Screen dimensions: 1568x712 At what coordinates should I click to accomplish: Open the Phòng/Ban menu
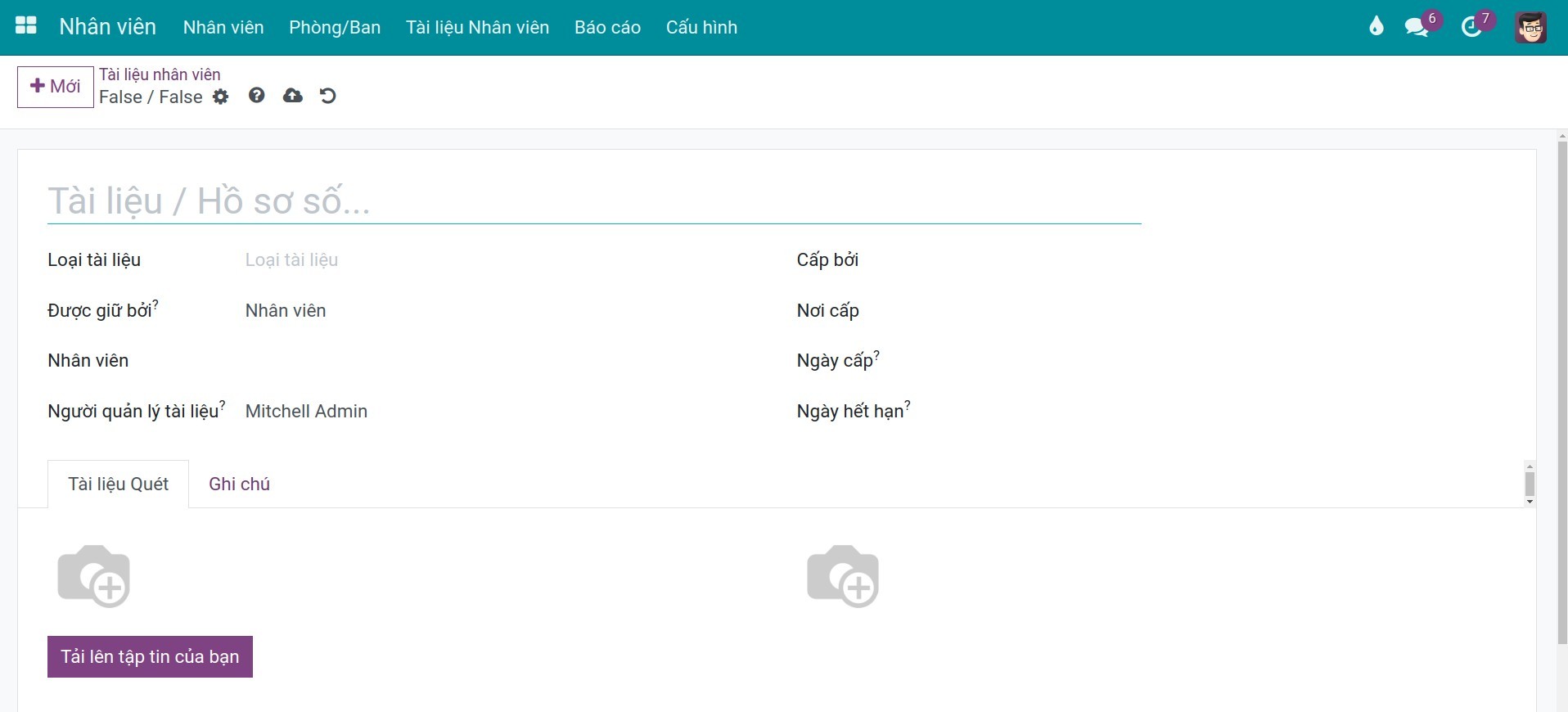(335, 27)
